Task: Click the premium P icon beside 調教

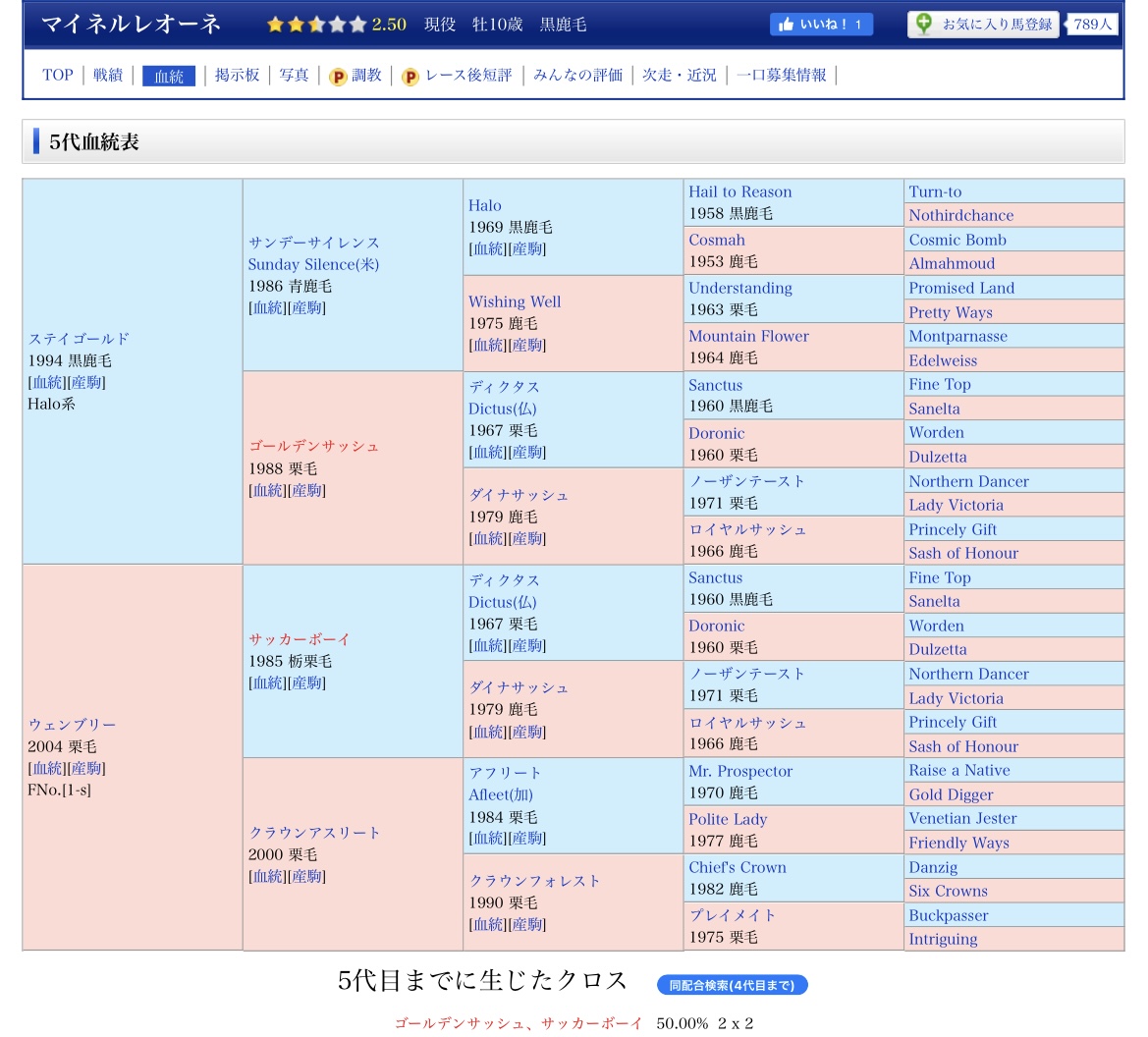Action: pyautogui.click(x=338, y=77)
